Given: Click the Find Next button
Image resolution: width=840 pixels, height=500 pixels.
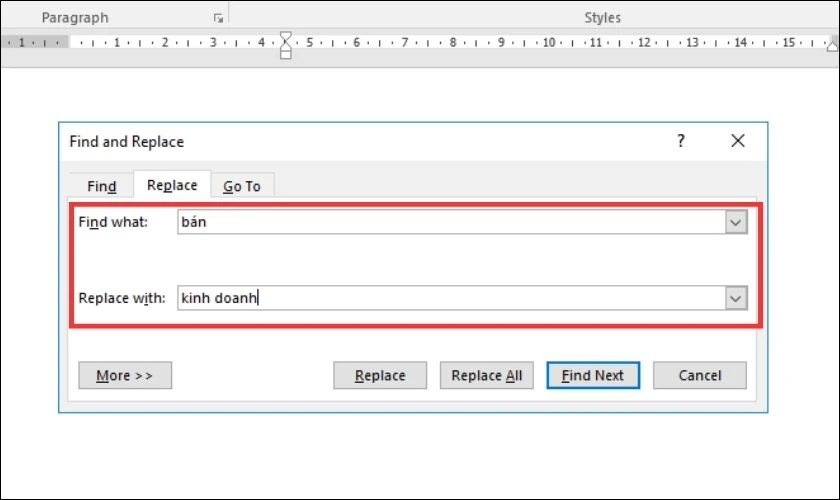Looking at the screenshot, I should (x=593, y=375).
